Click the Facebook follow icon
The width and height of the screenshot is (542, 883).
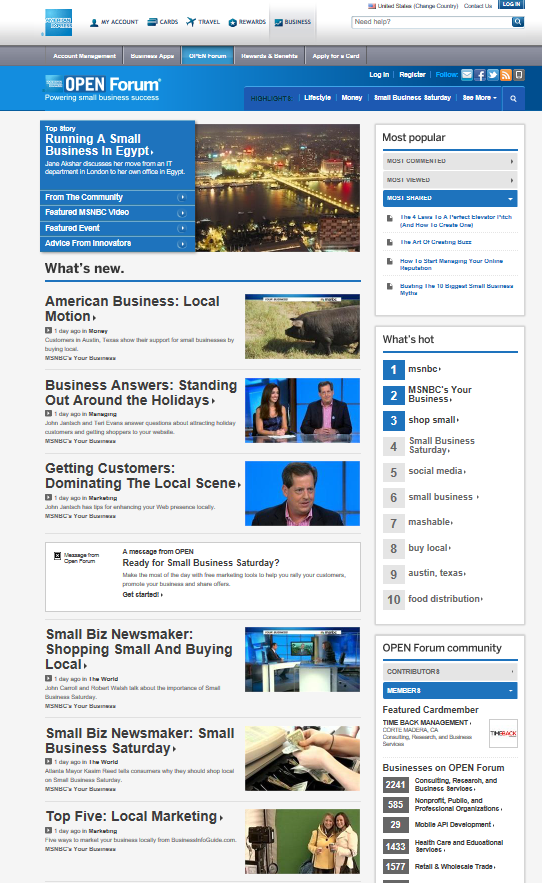coord(480,74)
